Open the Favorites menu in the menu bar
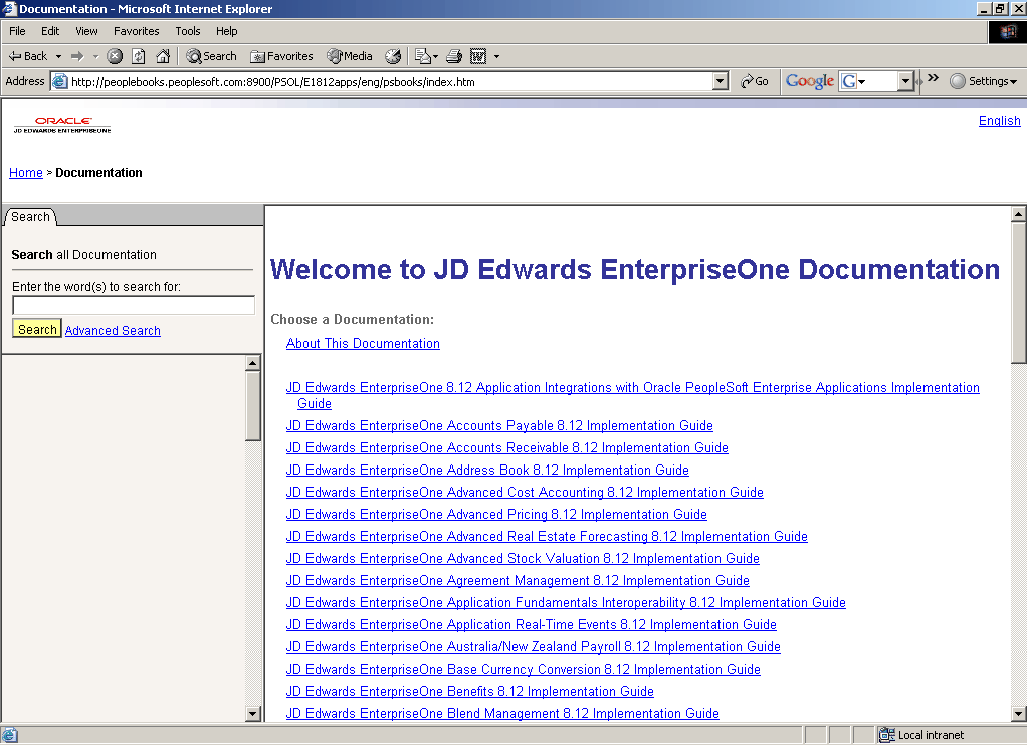Viewport: 1027px width, 746px height. point(136,31)
